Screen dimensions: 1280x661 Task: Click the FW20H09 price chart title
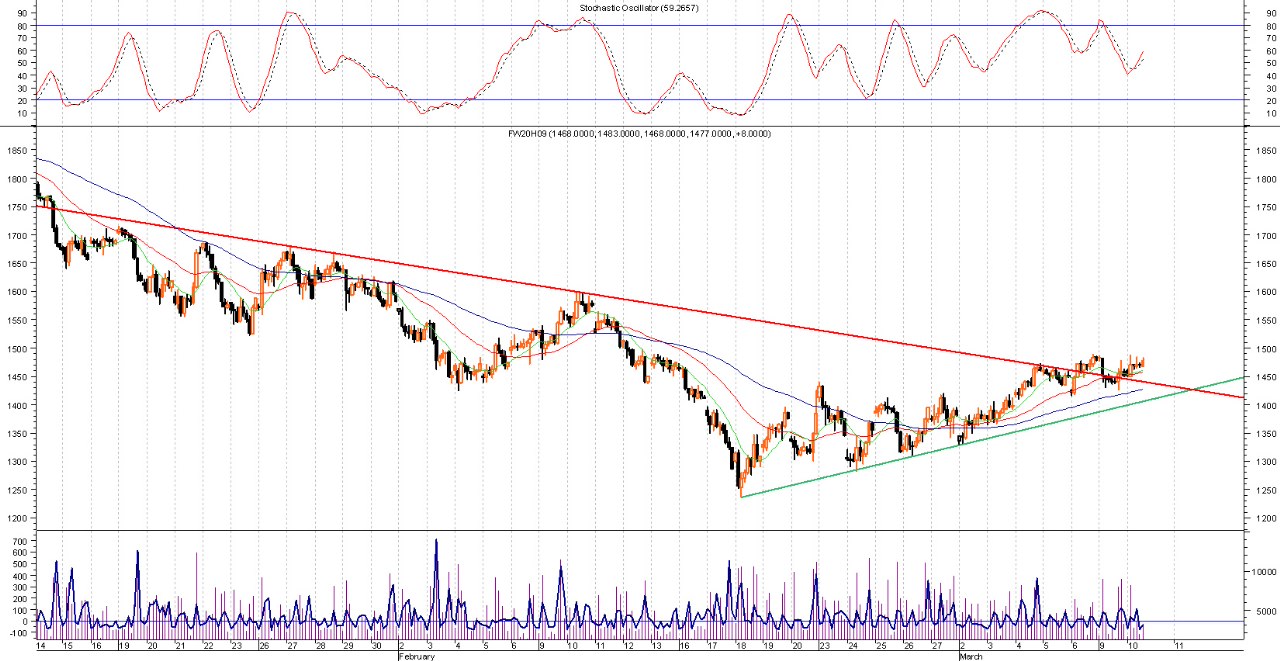(640, 133)
